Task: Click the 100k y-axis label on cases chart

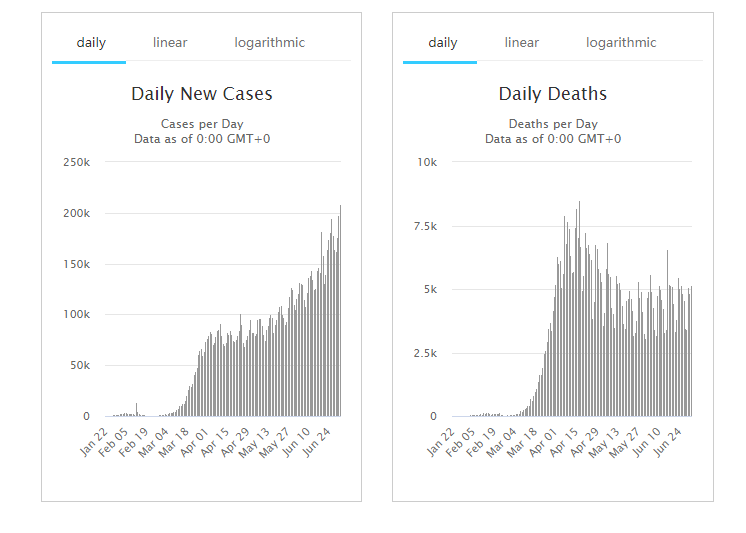Action: (x=77, y=314)
